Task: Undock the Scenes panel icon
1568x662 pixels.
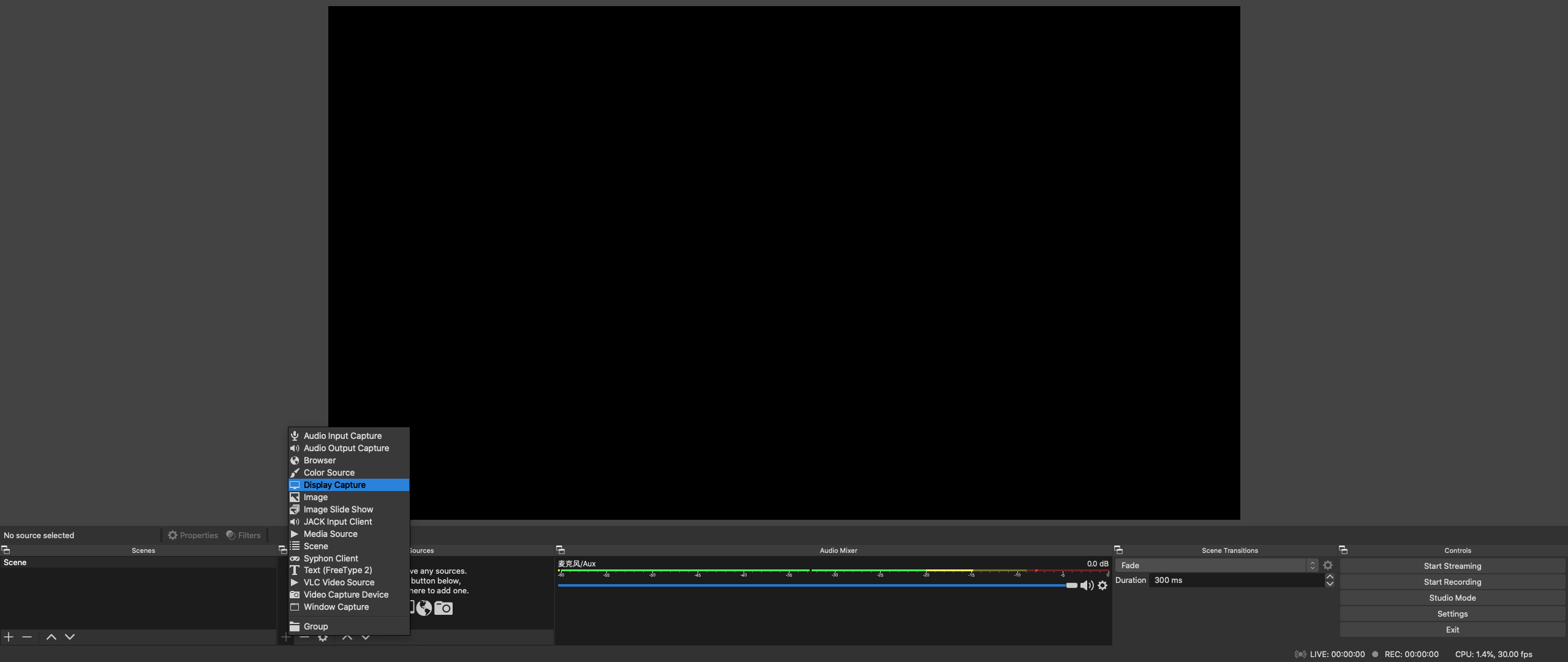Action: pos(6,550)
